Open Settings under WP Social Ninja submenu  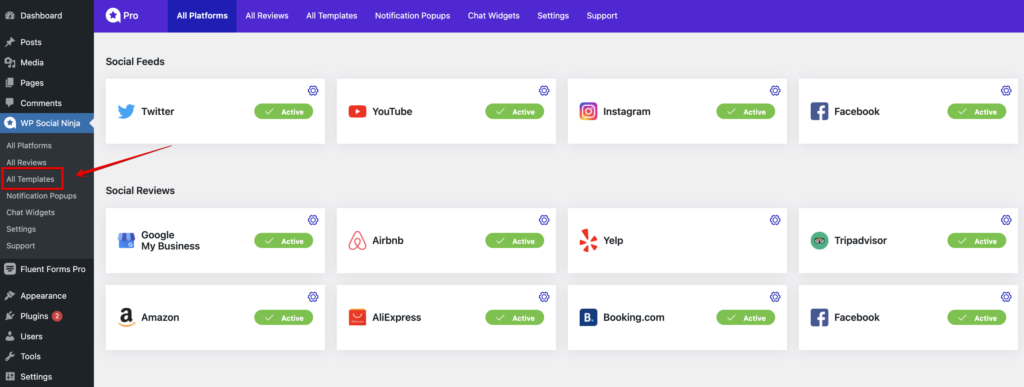[22, 229]
